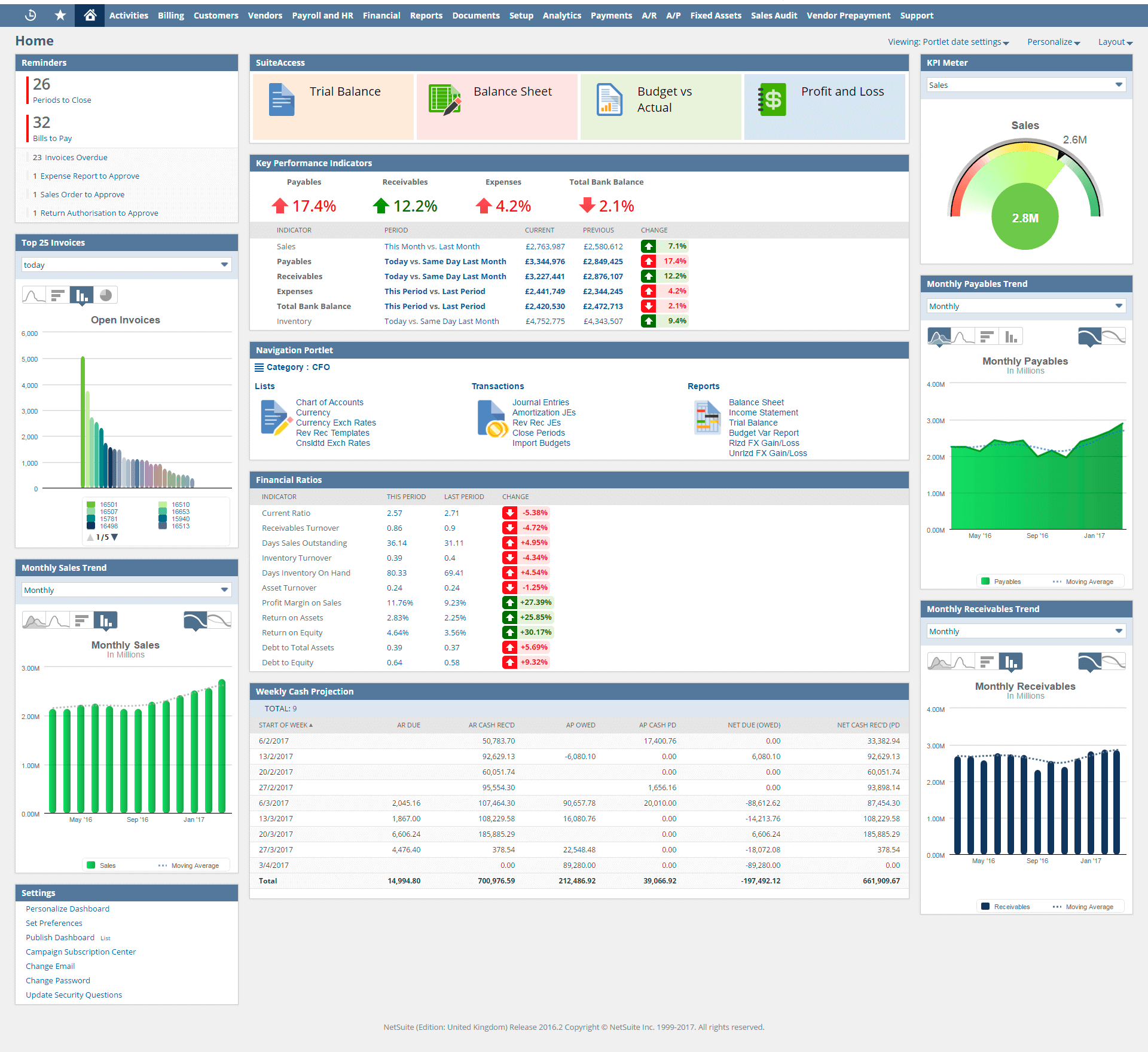The image size is (1148, 1052).
Task: Open the Journal Entries link
Action: click(x=541, y=402)
